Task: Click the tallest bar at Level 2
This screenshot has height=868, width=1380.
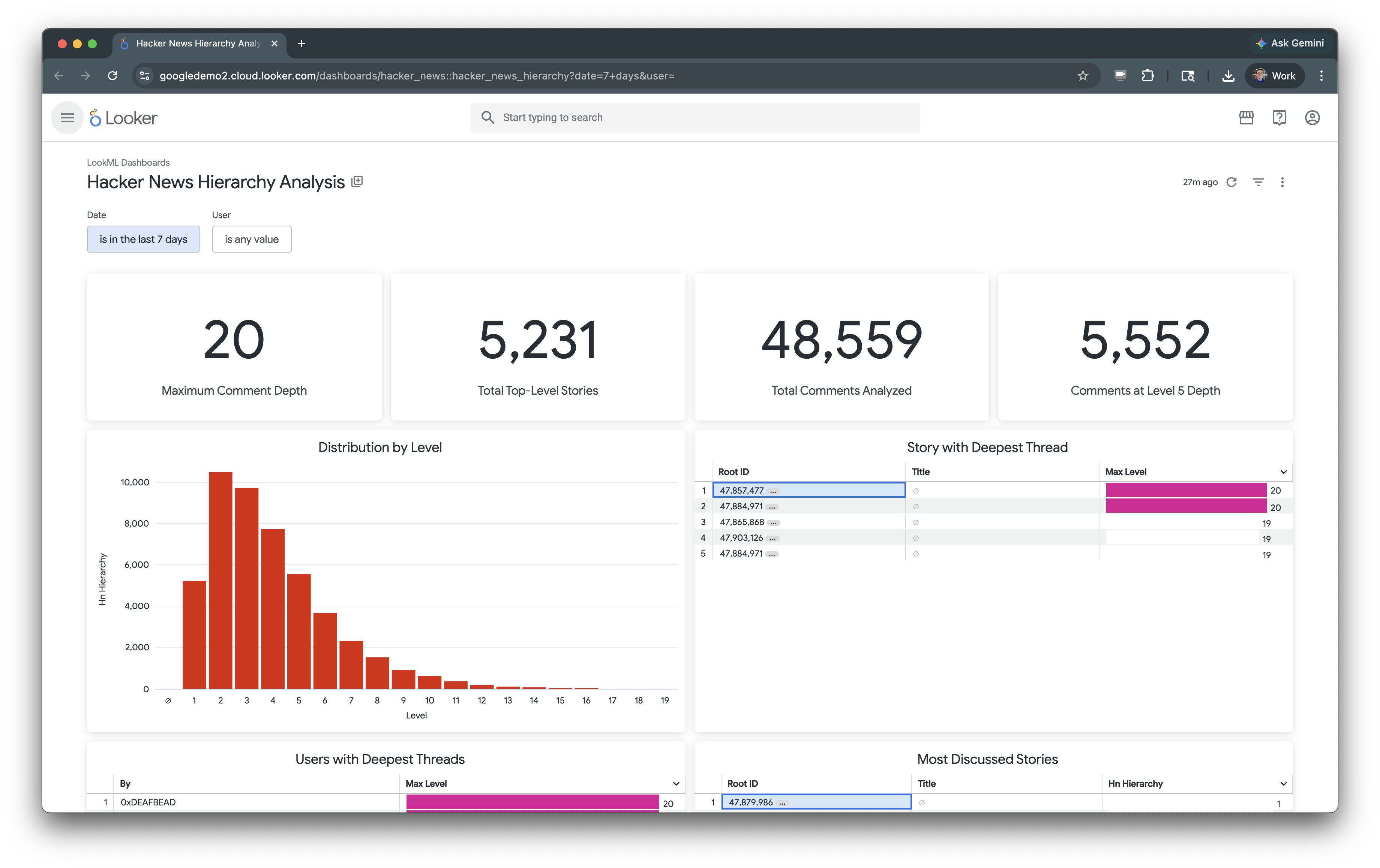Action: coord(220,580)
